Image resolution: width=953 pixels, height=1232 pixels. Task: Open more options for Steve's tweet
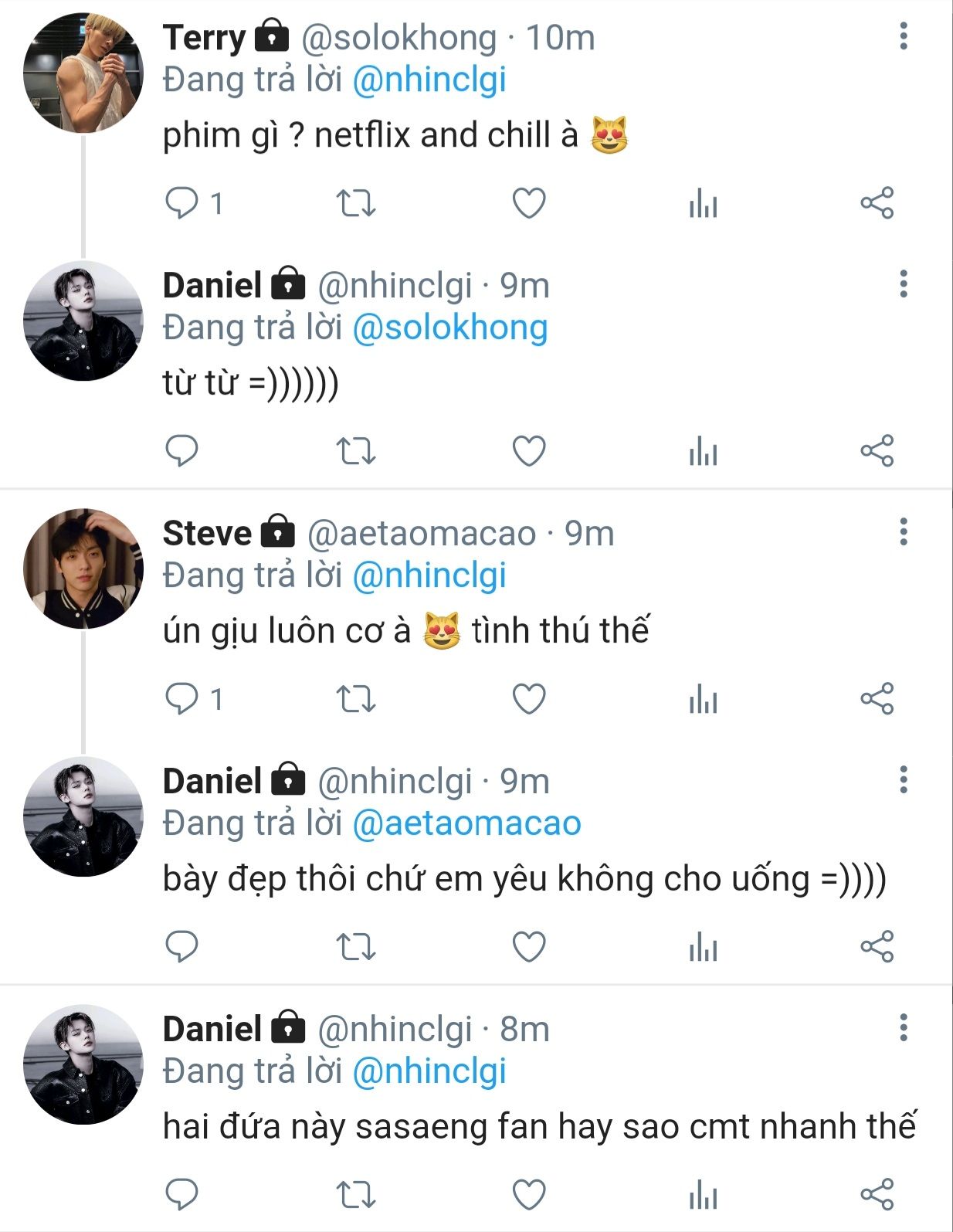point(903,532)
